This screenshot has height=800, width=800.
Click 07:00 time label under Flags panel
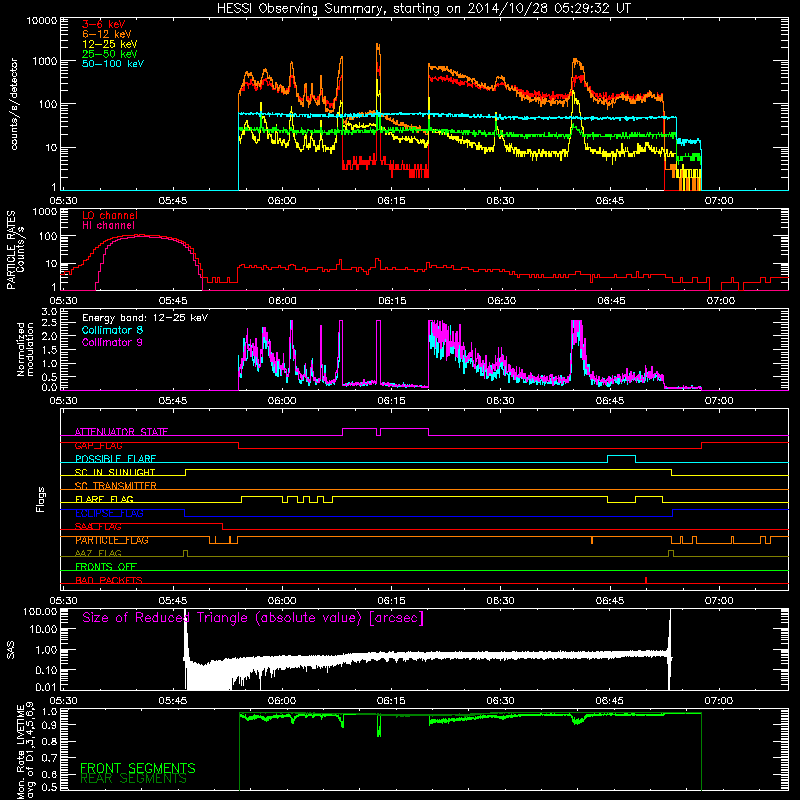(x=719, y=601)
